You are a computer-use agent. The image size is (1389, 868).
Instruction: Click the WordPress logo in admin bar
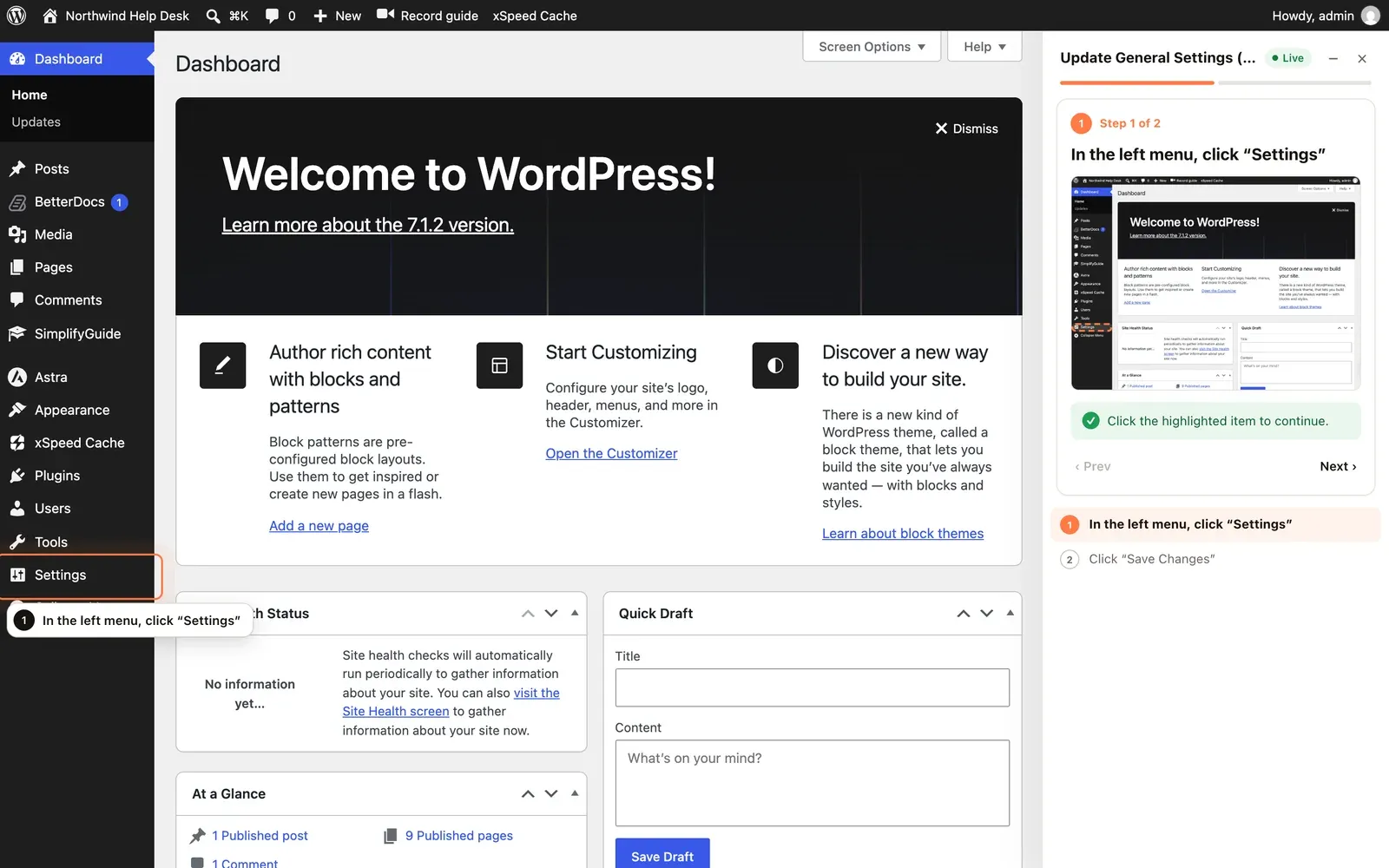[x=16, y=16]
